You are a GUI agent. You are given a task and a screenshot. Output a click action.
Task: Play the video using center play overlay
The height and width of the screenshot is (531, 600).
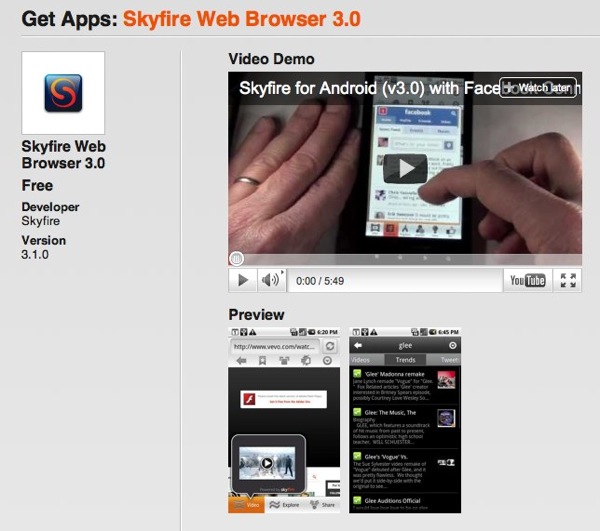pyautogui.click(x=405, y=168)
